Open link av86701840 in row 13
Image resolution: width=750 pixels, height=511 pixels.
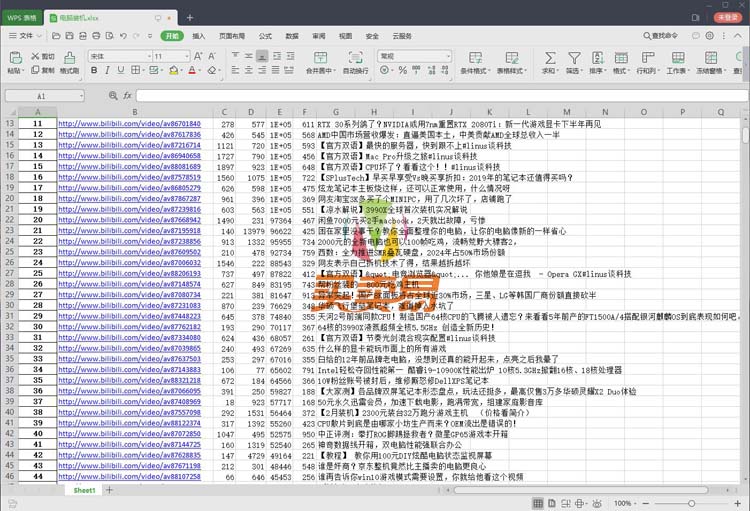click(x=129, y=124)
